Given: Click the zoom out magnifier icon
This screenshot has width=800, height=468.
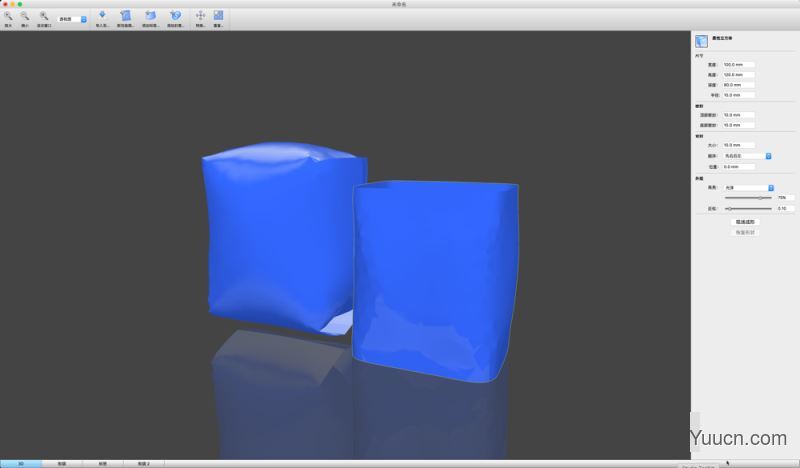Looking at the screenshot, I should pos(24,16).
